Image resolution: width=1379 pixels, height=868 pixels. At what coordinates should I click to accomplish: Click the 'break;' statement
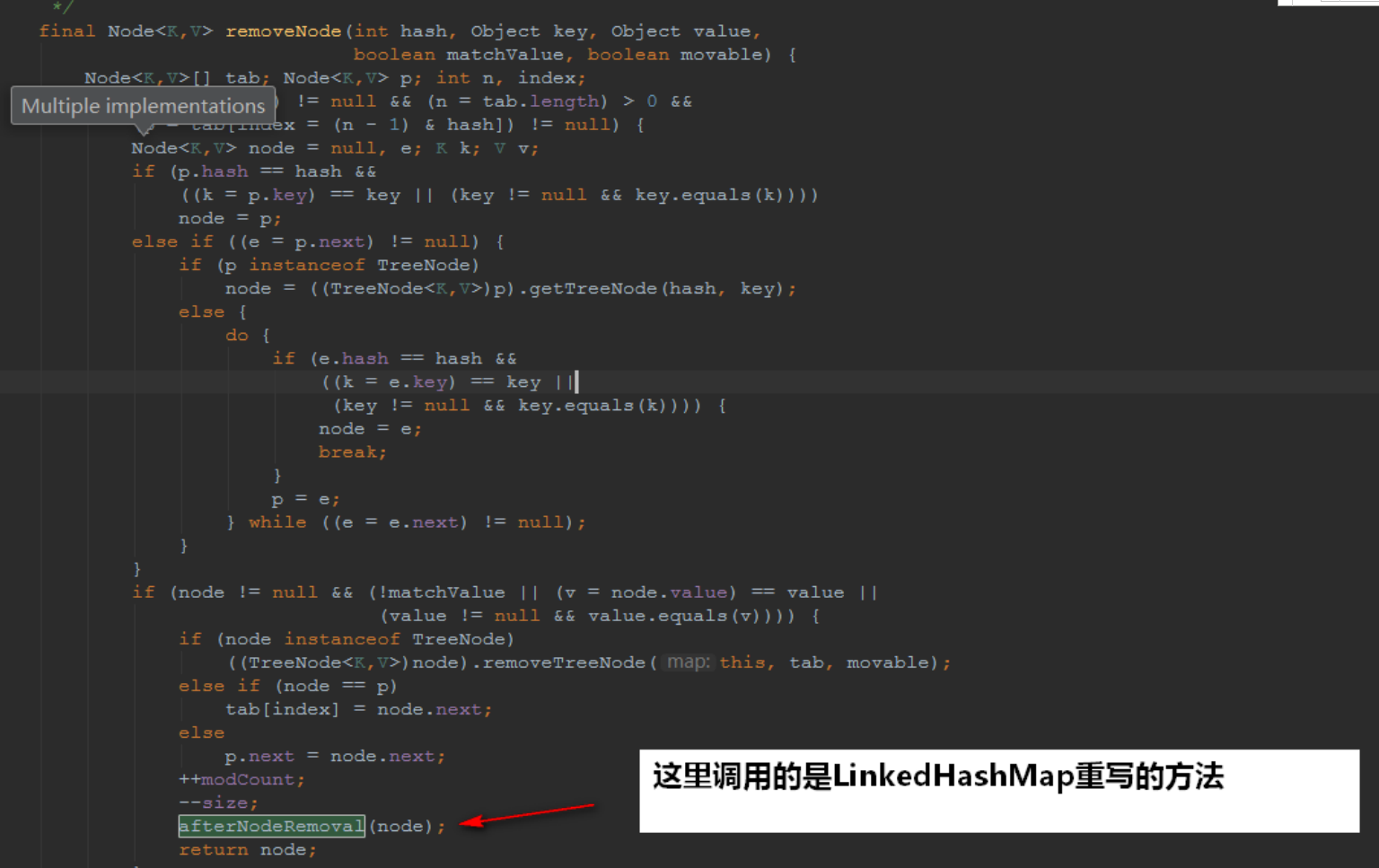pyautogui.click(x=353, y=452)
